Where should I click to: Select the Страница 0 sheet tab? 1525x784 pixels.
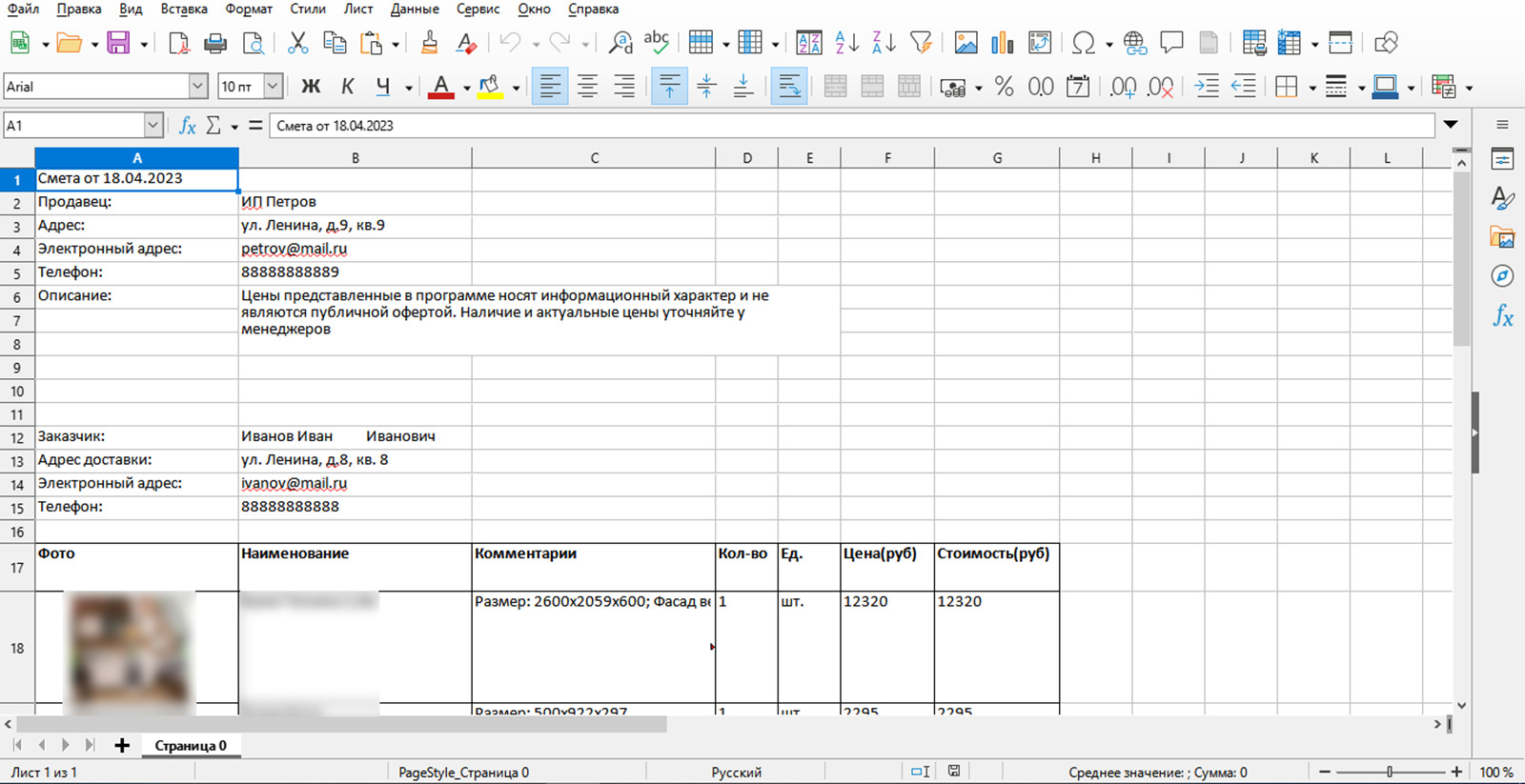coord(191,746)
